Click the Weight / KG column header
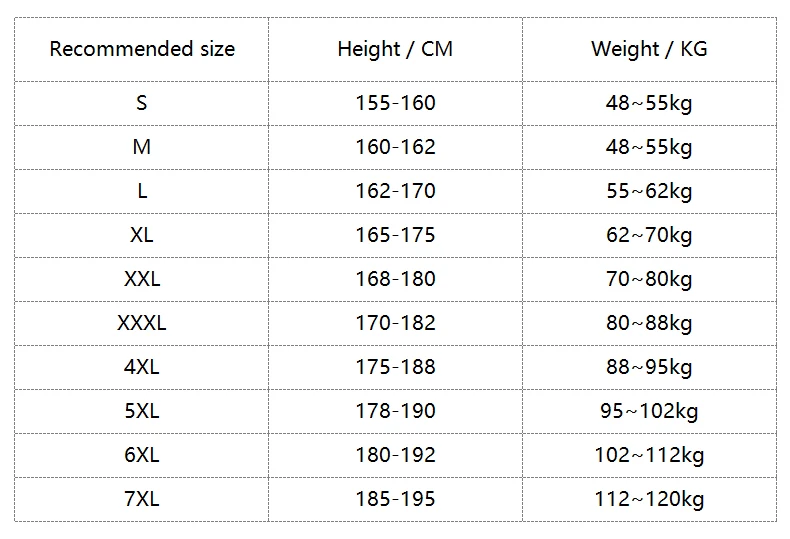Image resolution: width=790 pixels, height=539 pixels. 649,49
